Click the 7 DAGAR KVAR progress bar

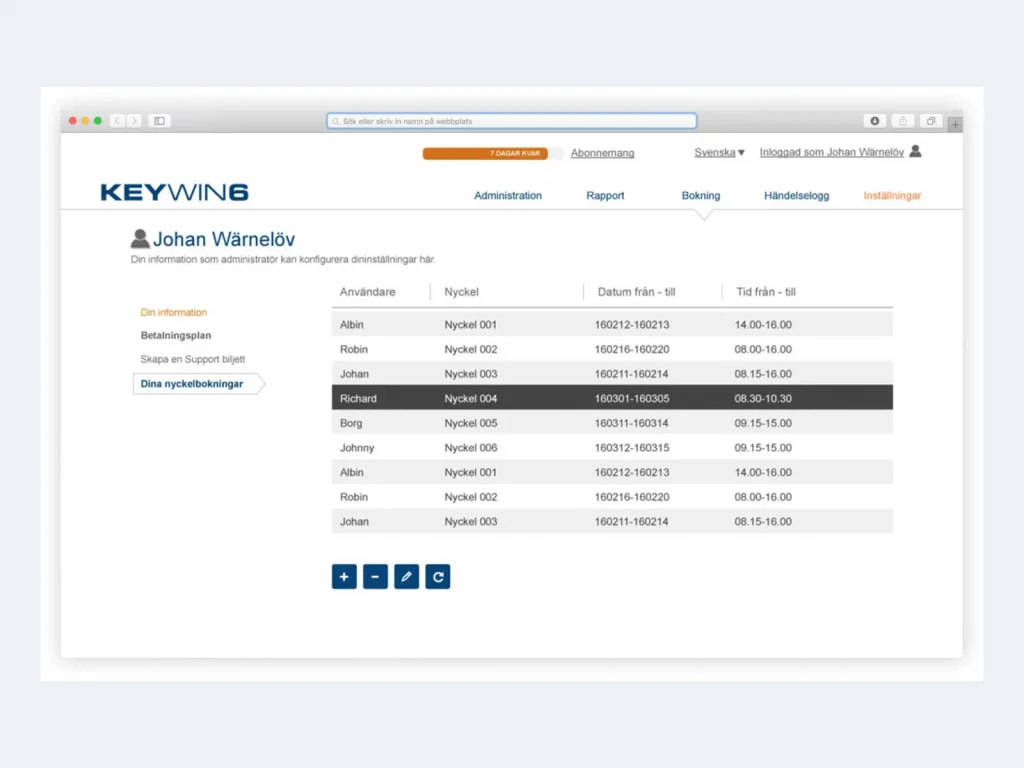[493, 153]
